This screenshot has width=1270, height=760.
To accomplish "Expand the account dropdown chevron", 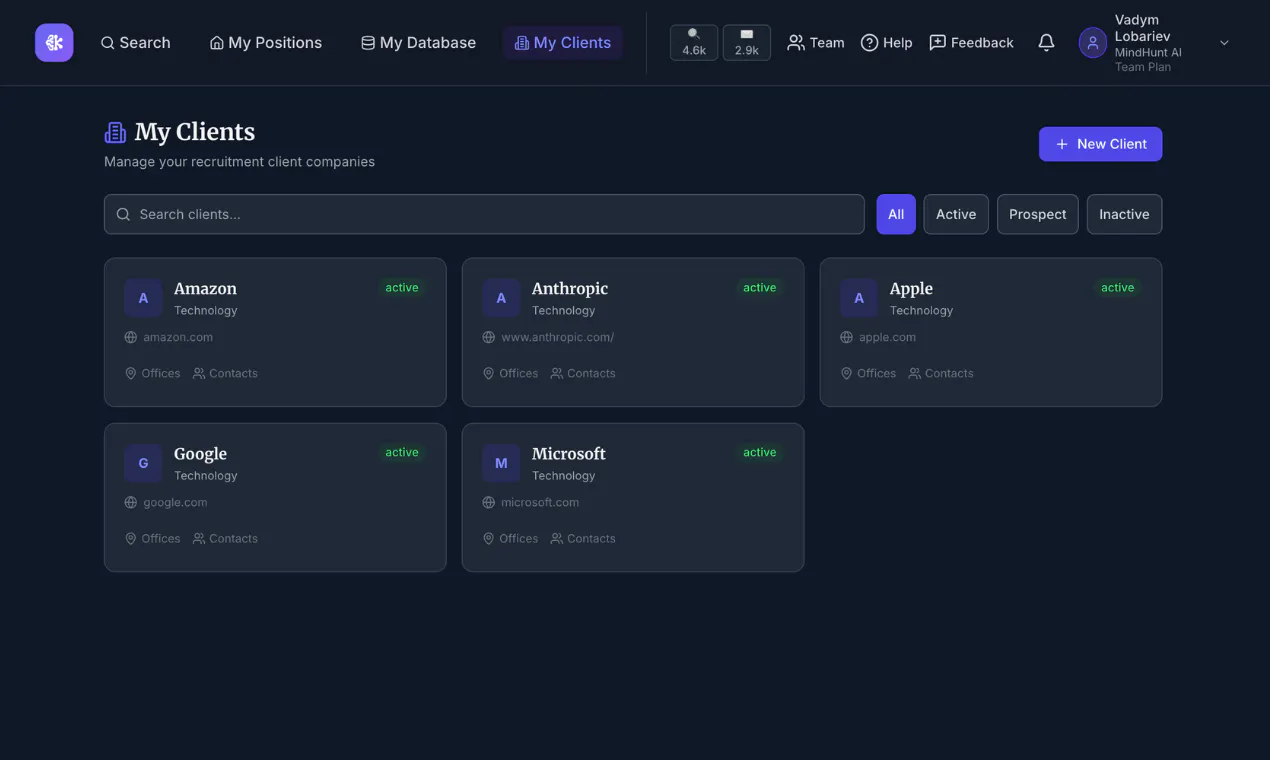I will [x=1224, y=43].
